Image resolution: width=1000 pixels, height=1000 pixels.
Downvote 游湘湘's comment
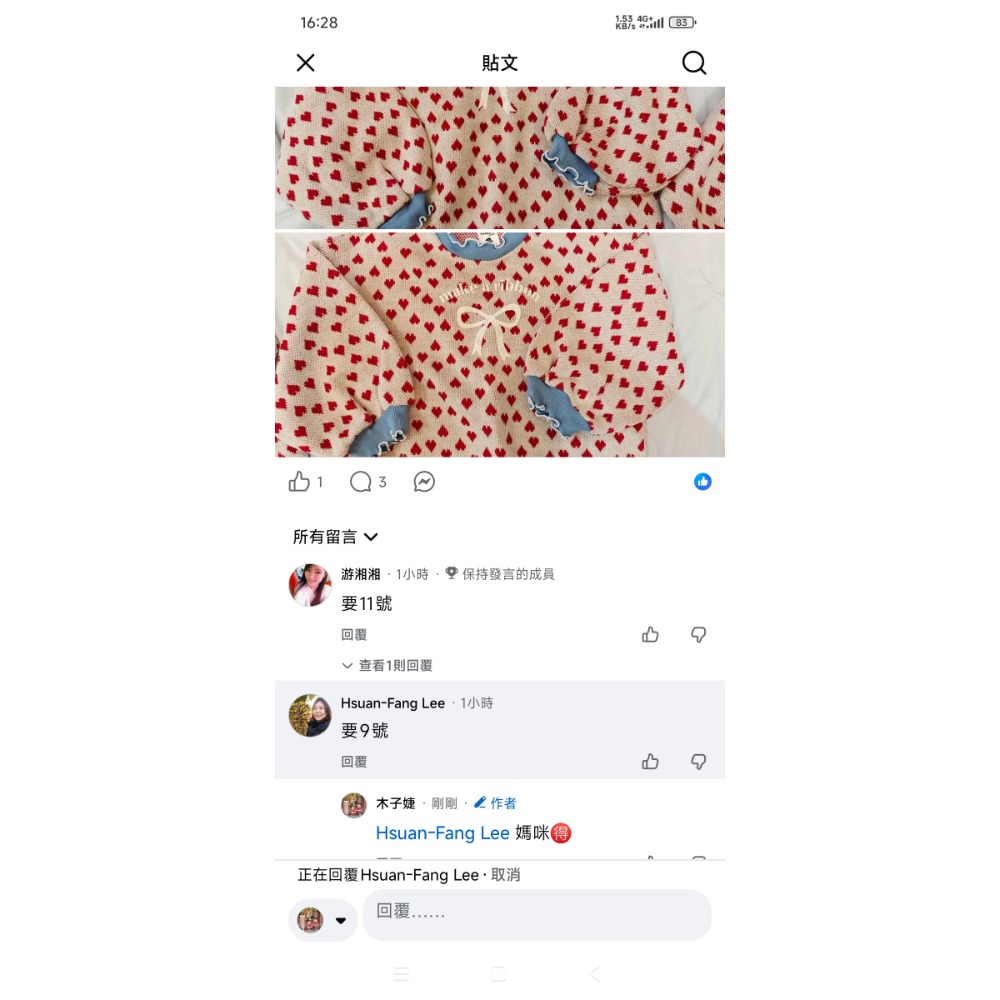tap(698, 635)
